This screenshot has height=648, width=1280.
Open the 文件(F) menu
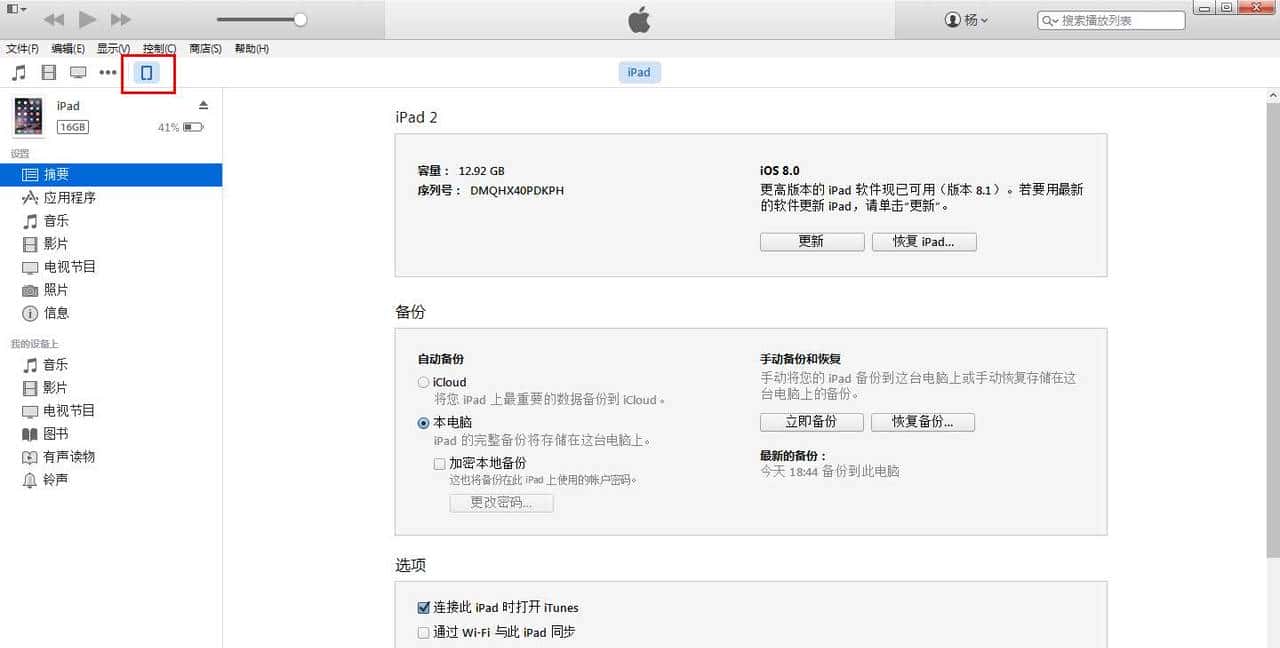point(22,49)
